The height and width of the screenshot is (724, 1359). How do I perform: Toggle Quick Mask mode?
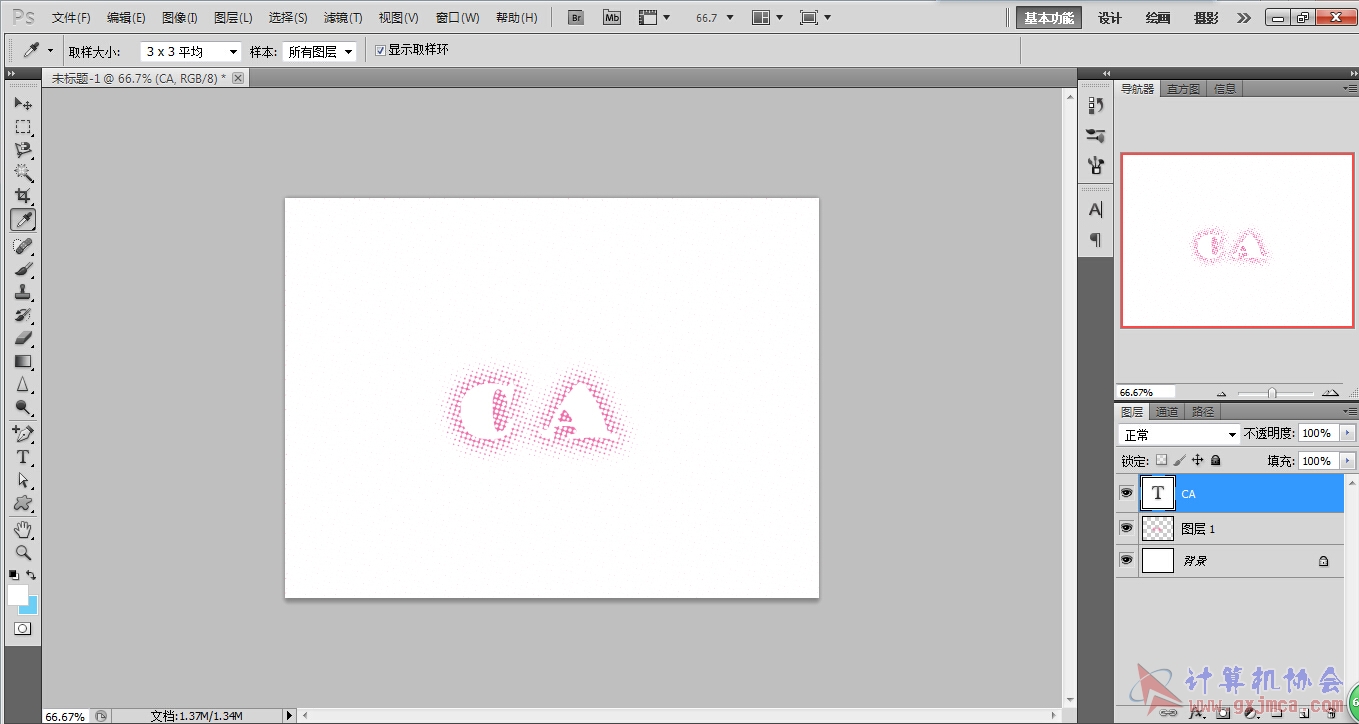[x=22, y=629]
